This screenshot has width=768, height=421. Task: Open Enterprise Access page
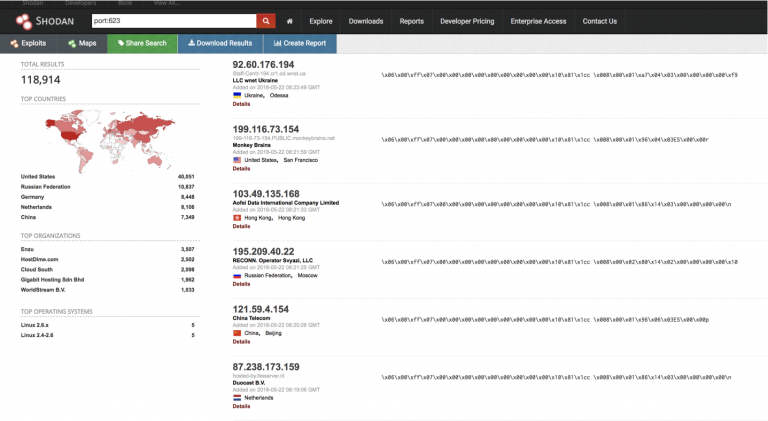click(538, 20)
